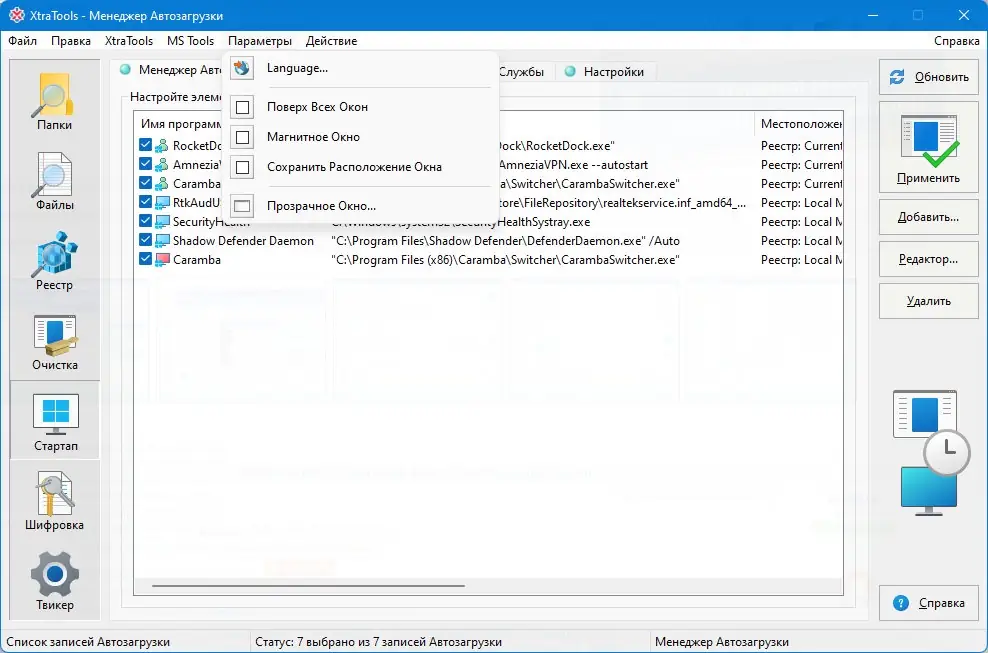This screenshot has width=988, height=653.
Task: Click Менеджер Автозагрузки status bar text
Action: click(722, 642)
